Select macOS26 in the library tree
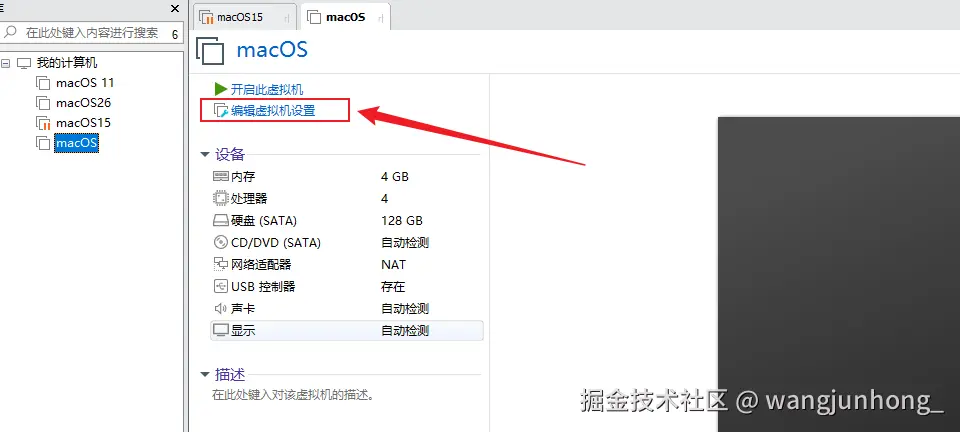Image resolution: width=960 pixels, height=432 pixels. click(x=83, y=103)
